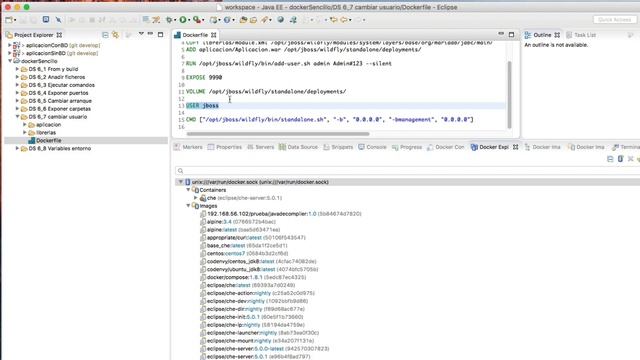The image size is (640, 360).
Task: Click the editor horizontal scrollbar
Action: tap(278, 133)
